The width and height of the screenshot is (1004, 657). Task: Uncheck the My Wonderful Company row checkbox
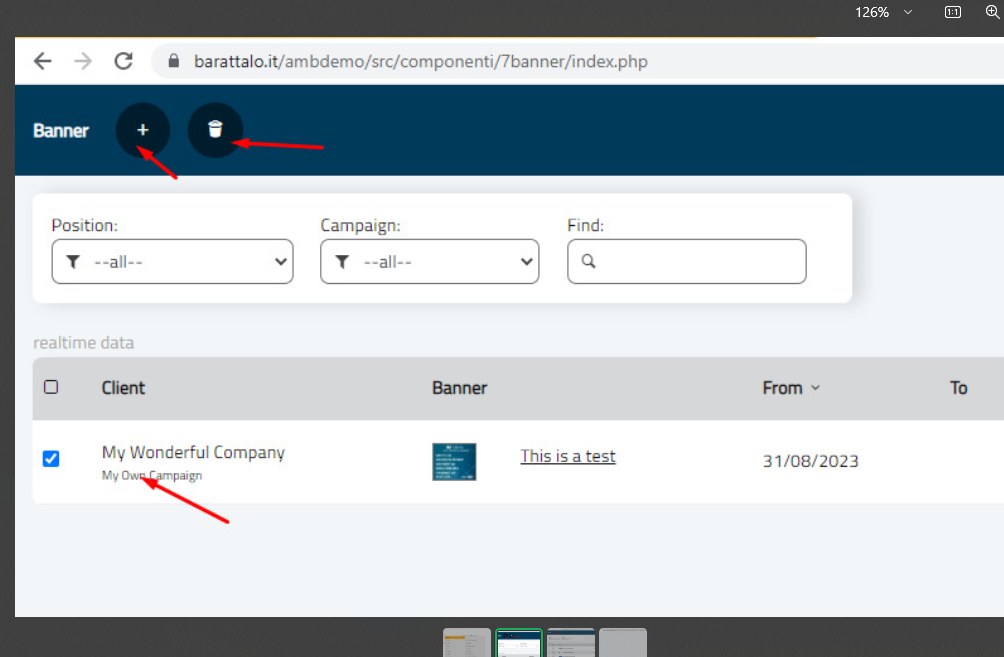pyautogui.click(x=51, y=458)
